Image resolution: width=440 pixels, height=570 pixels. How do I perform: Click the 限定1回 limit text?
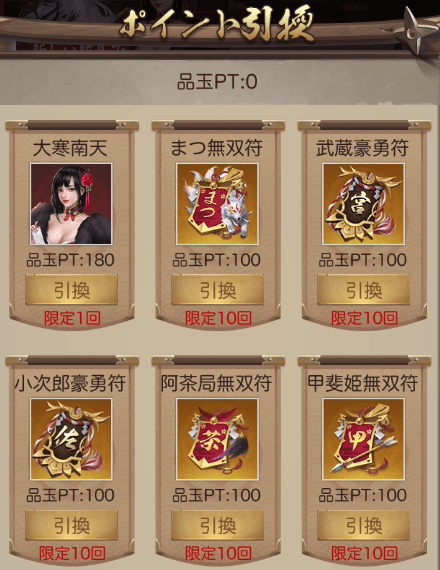[x=72, y=318]
